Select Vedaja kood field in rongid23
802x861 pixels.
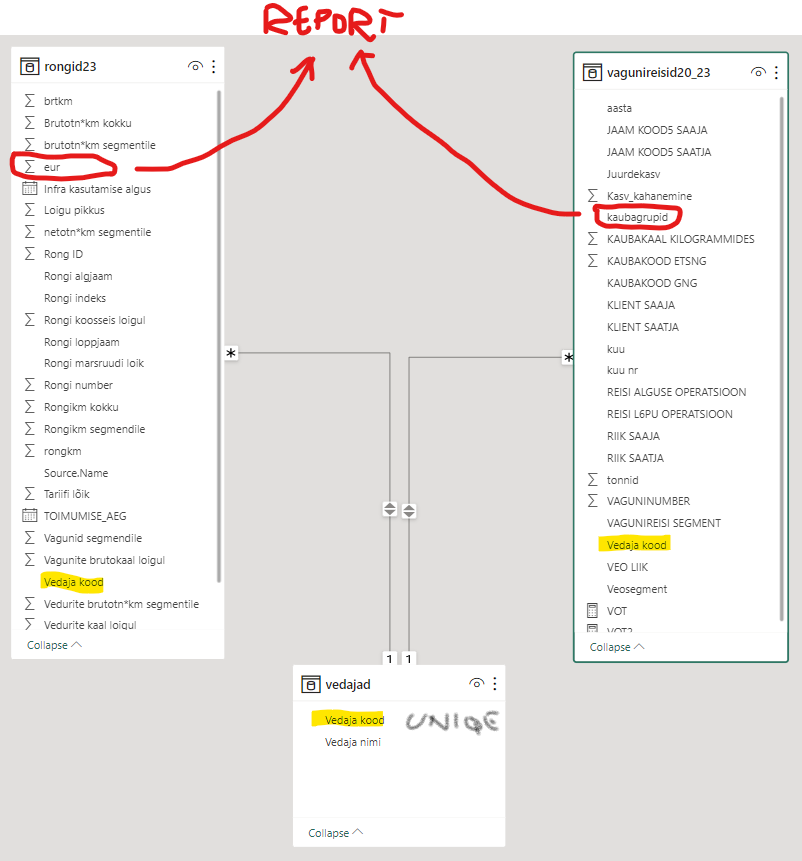click(74, 582)
